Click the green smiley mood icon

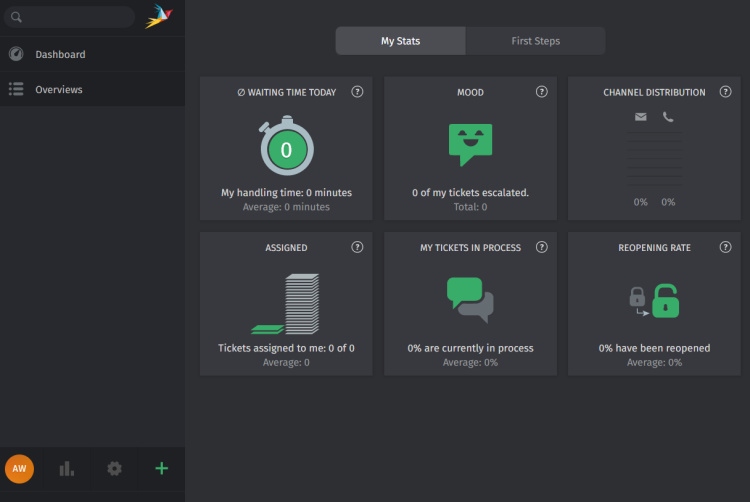[x=470, y=144]
